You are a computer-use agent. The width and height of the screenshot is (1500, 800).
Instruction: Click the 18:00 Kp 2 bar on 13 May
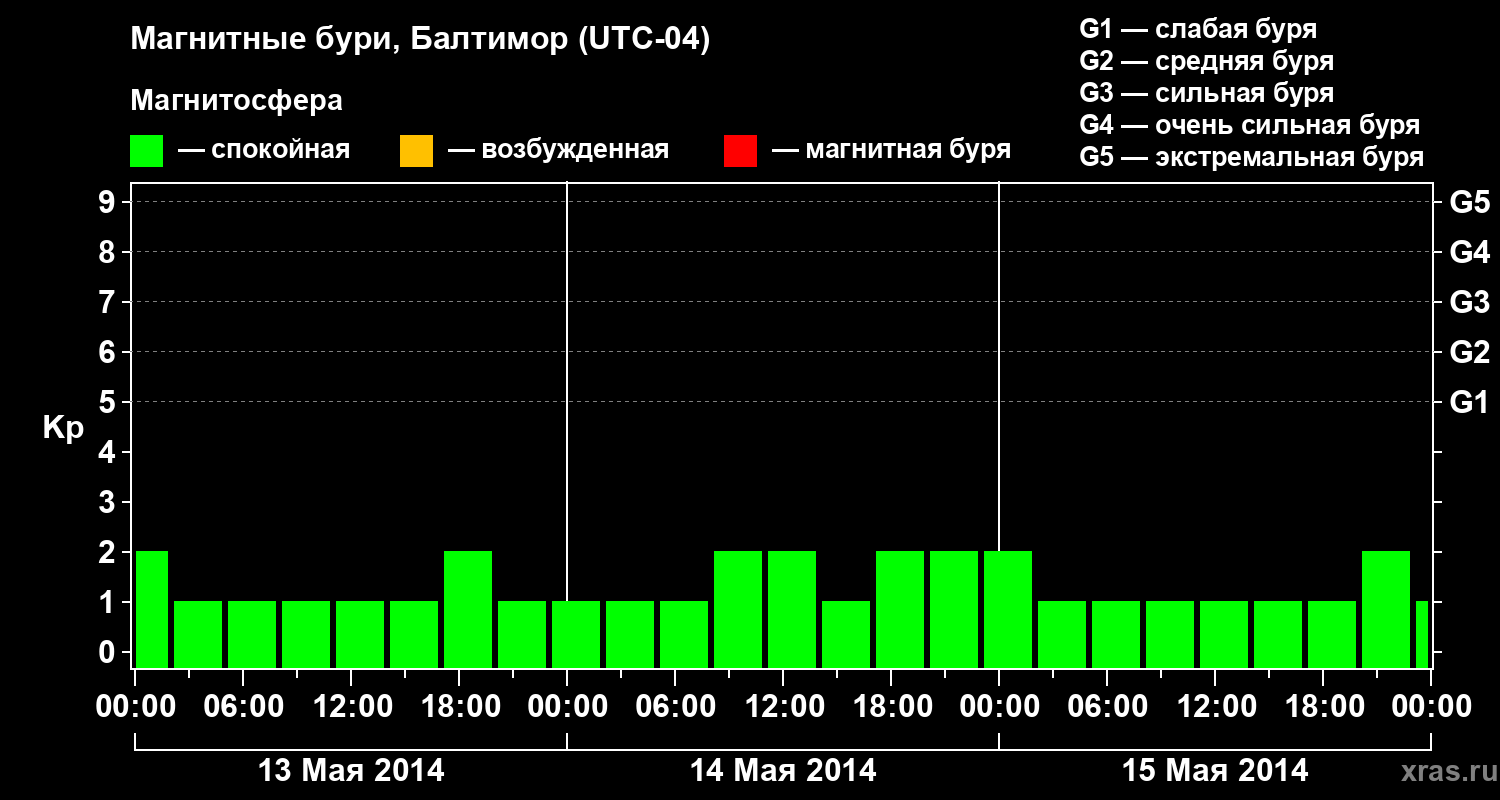[468, 609]
